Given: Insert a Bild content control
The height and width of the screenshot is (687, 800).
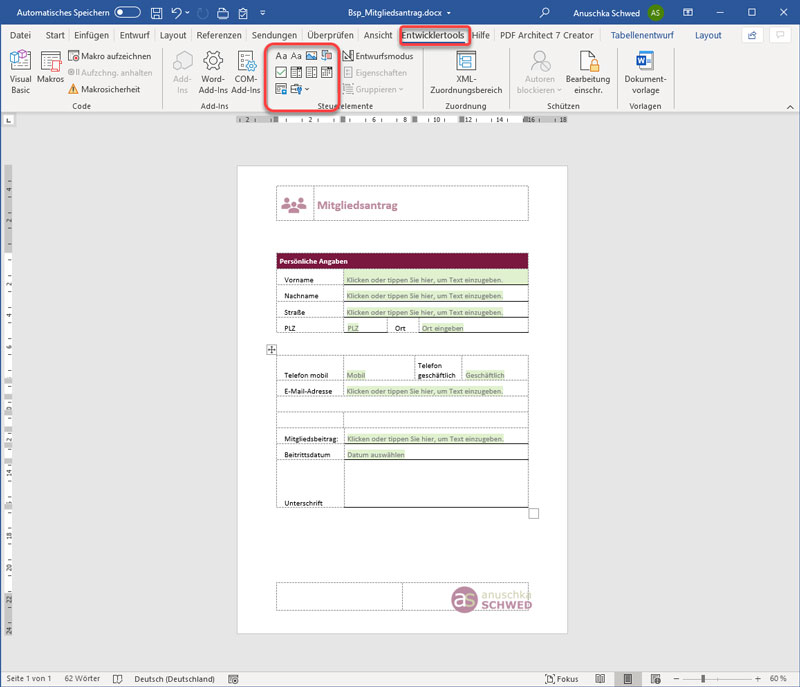Looking at the screenshot, I should tap(310, 56).
